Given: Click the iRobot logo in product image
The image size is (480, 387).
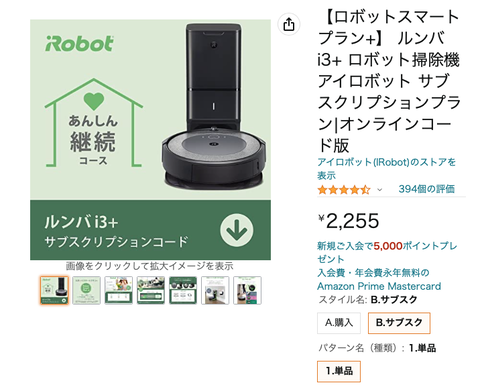Looking at the screenshot, I should point(79,44).
